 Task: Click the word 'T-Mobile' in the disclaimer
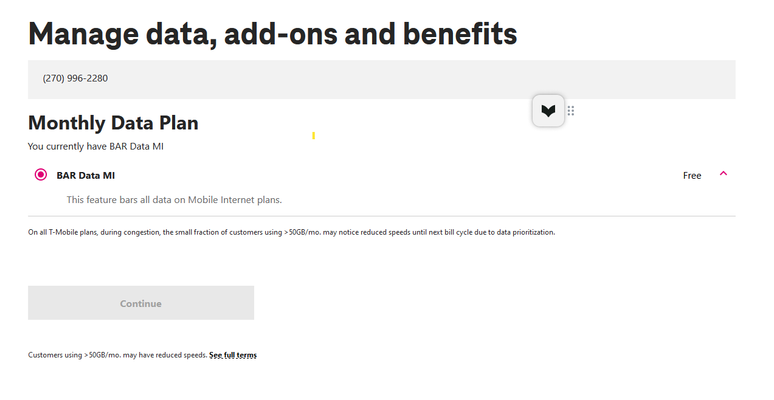click(62, 232)
